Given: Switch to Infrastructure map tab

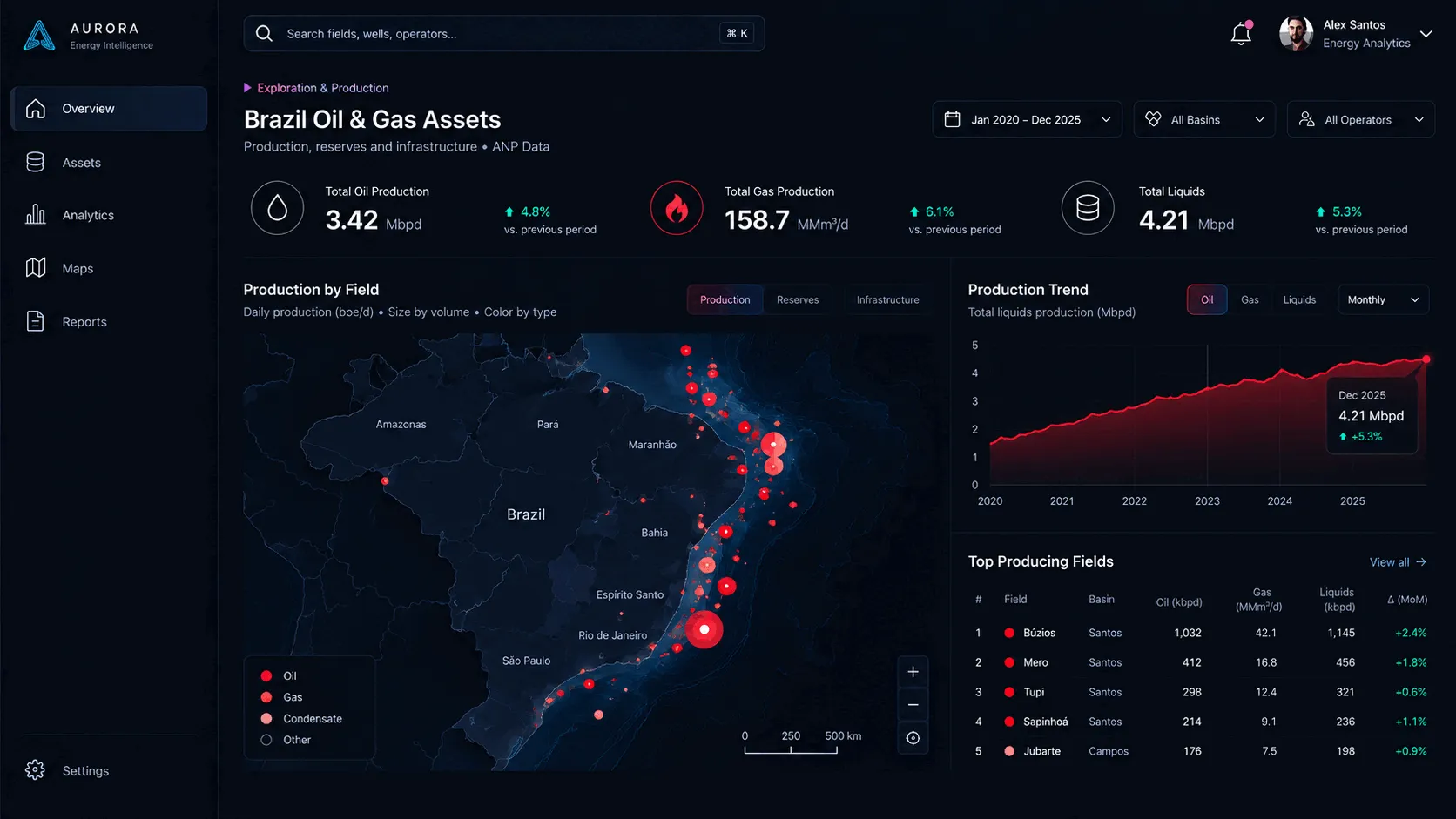Looking at the screenshot, I should pos(887,299).
